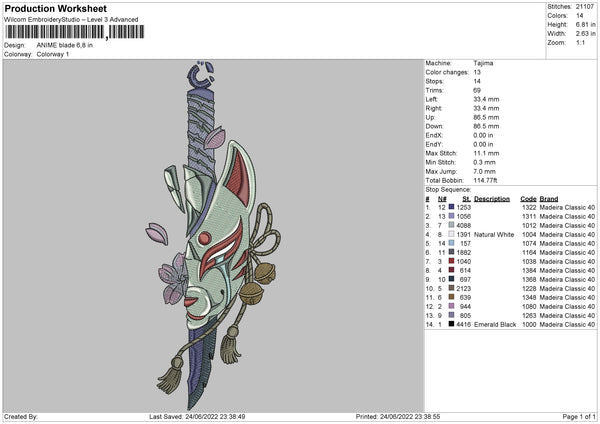This screenshot has width=600, height=424.
Task: Select the navy swatch for thread 697
Action: [452, 279]
